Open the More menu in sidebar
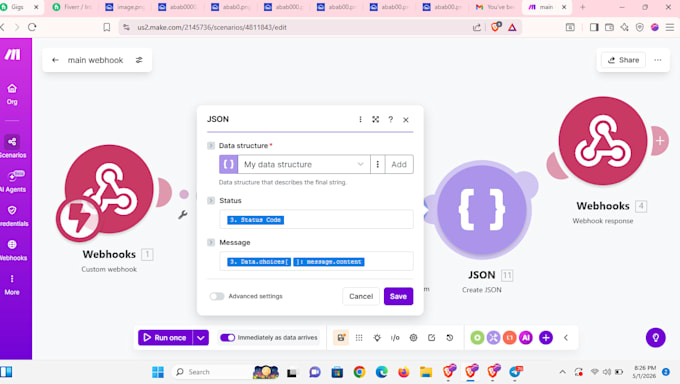Image resolution: width=680 pixels, height=384 pixels. click(12, 285)
